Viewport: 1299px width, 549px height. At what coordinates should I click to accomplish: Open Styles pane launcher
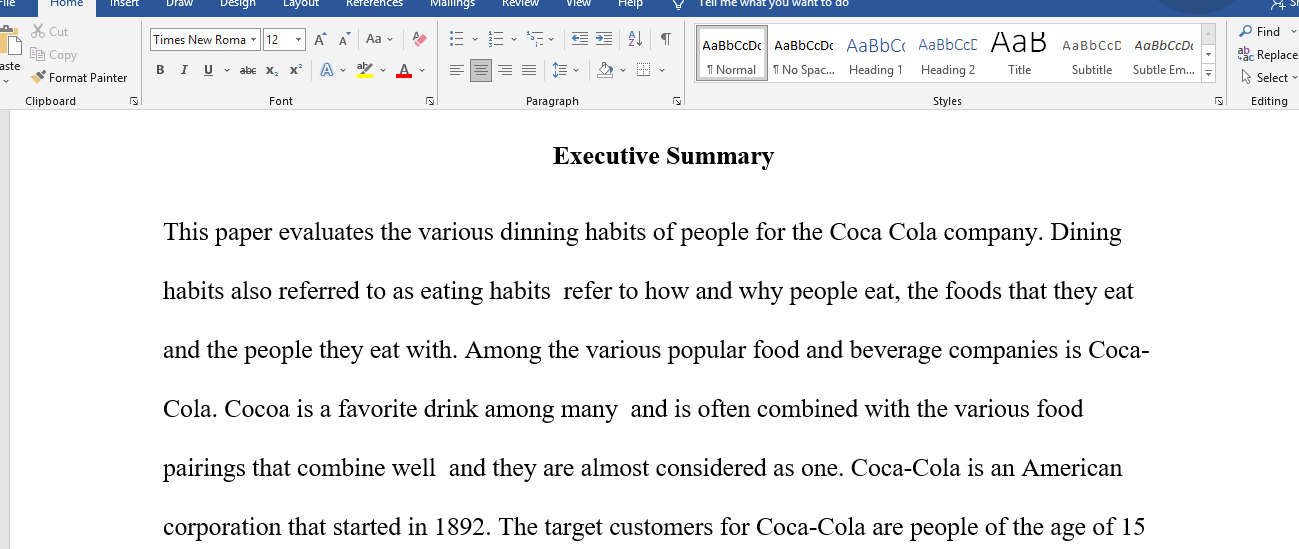[x=1219, y=101]
